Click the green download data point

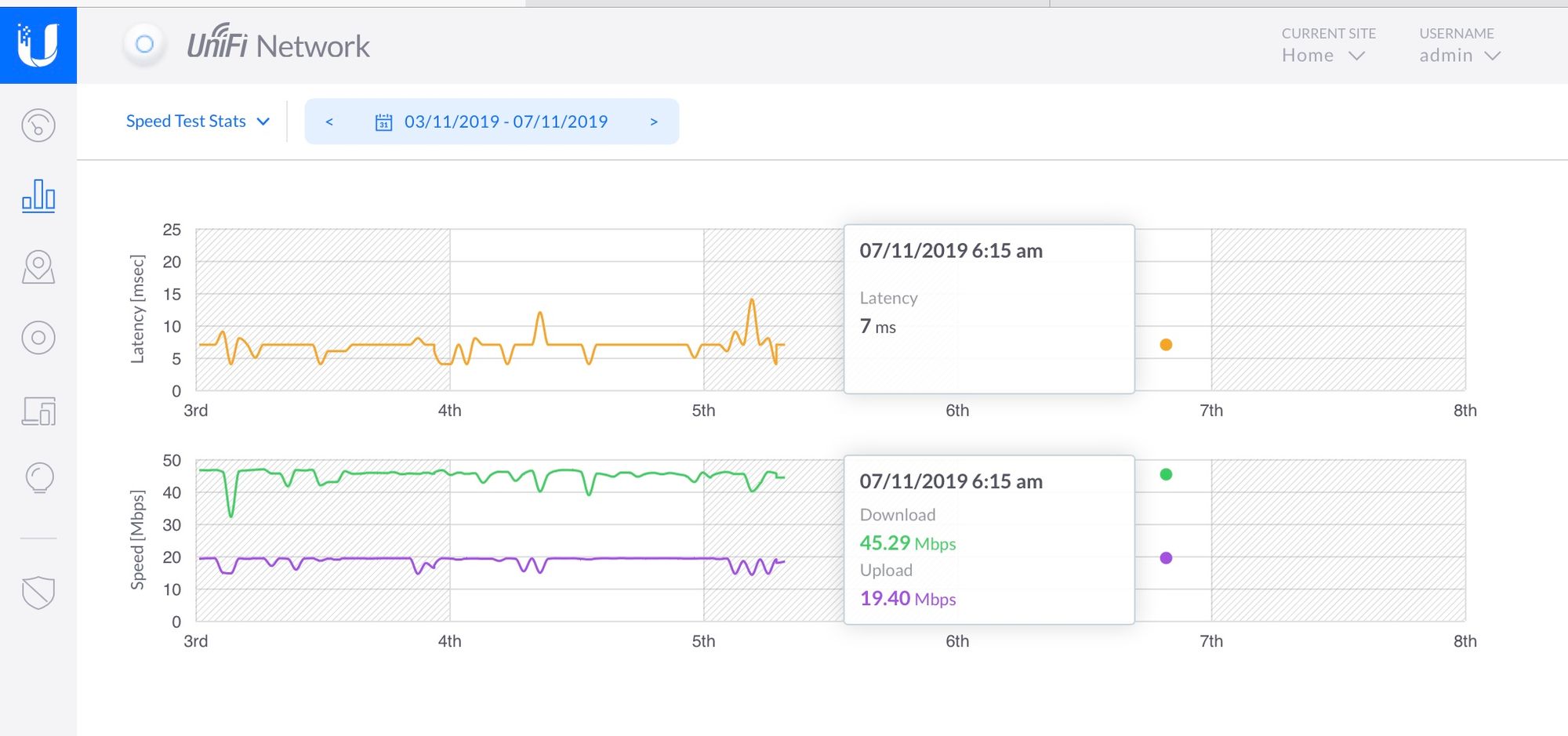(1166, 474)
